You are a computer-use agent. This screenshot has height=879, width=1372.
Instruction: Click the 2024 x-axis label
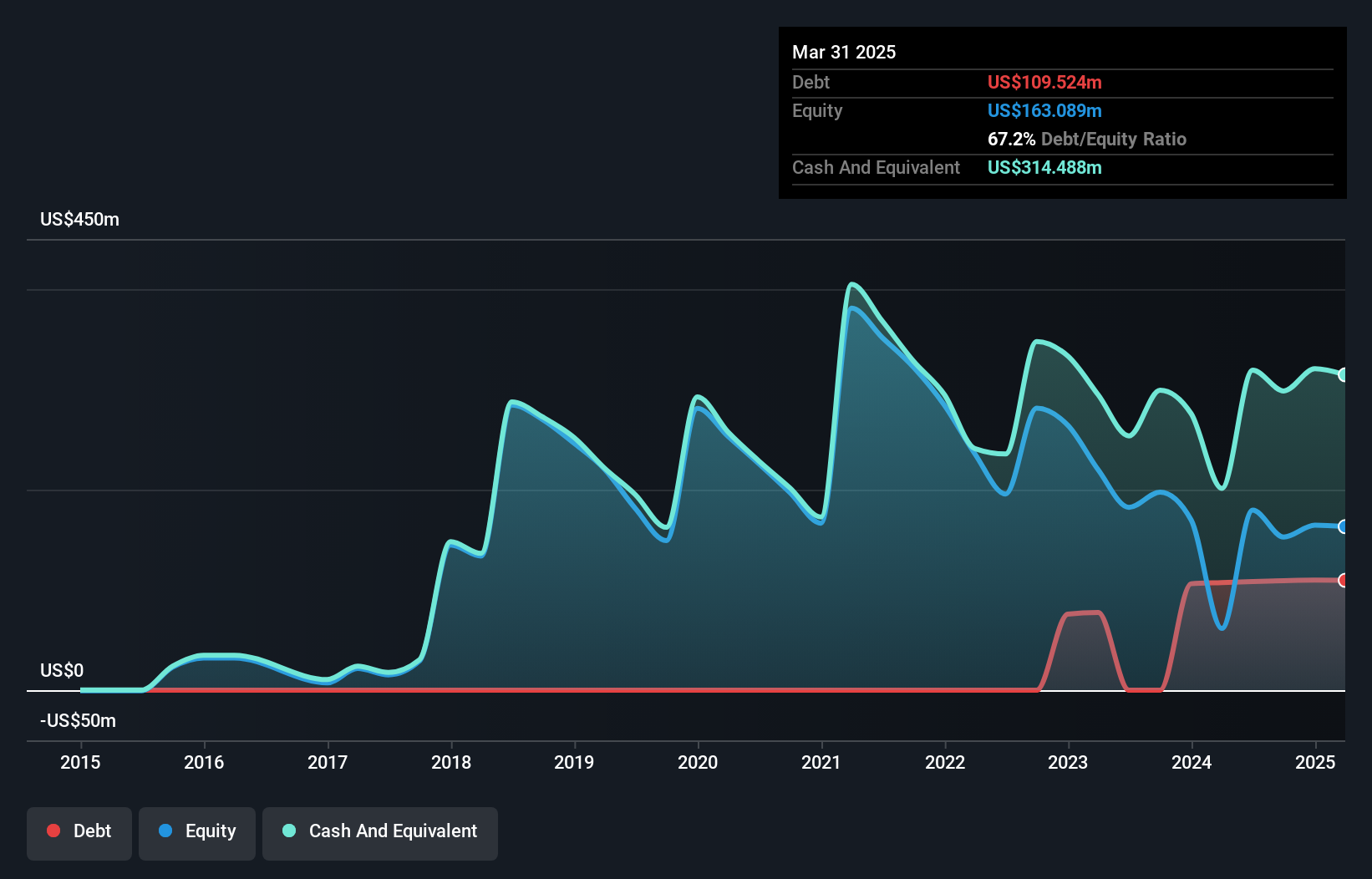pyautogui.click(x=1192, y=762)
